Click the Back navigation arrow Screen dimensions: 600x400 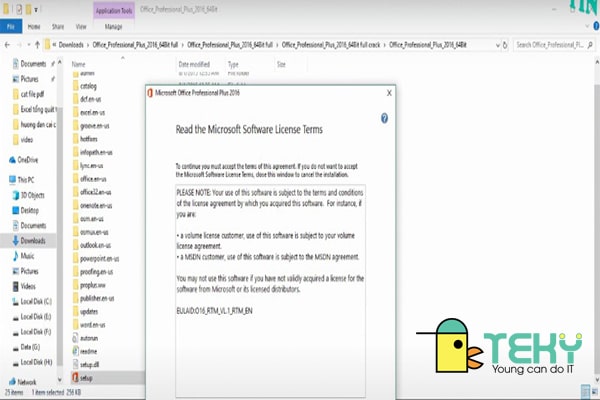(7, 45)
